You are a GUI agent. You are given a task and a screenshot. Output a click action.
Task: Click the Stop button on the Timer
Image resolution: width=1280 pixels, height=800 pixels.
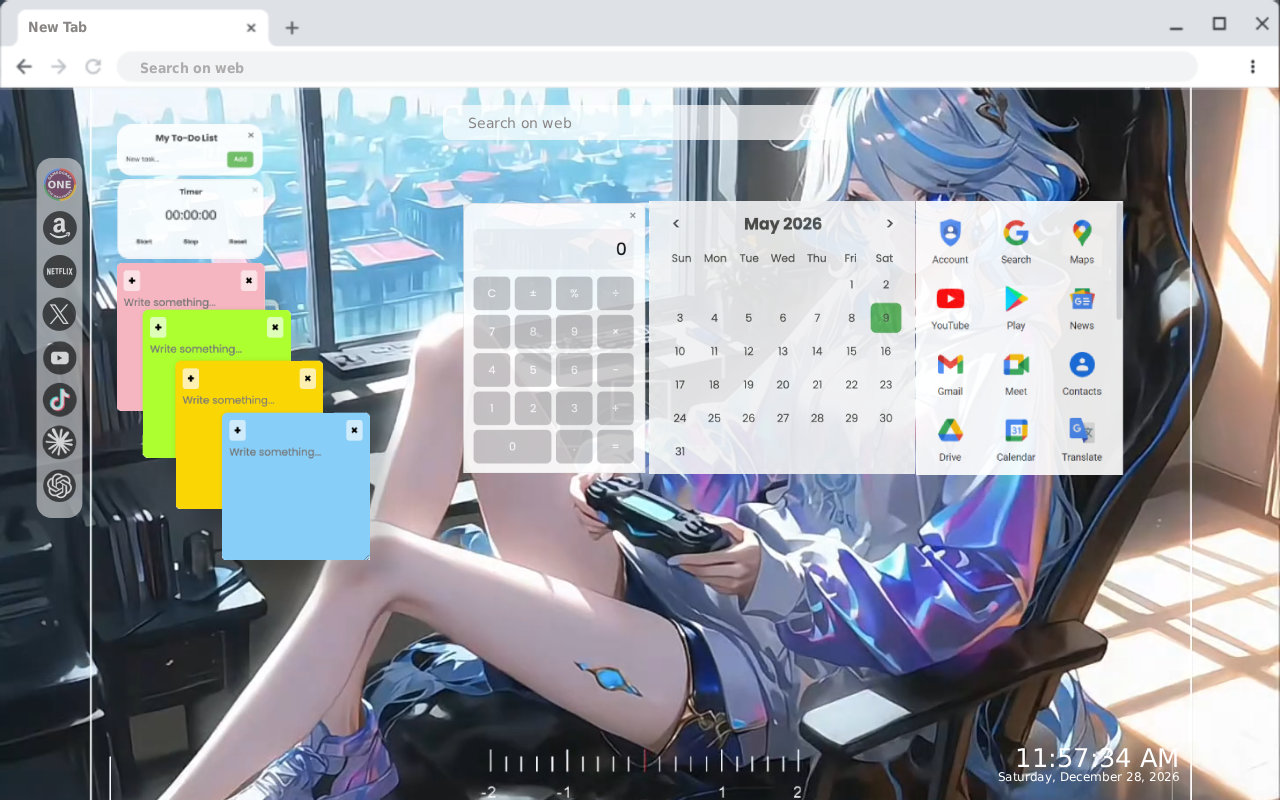click(191, 242)
